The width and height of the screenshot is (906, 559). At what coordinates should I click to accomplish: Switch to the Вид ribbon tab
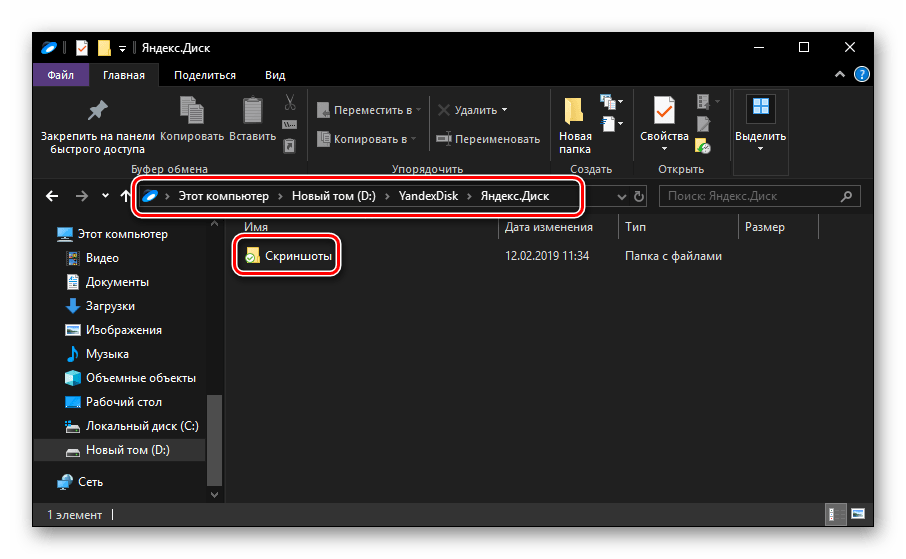275,75
